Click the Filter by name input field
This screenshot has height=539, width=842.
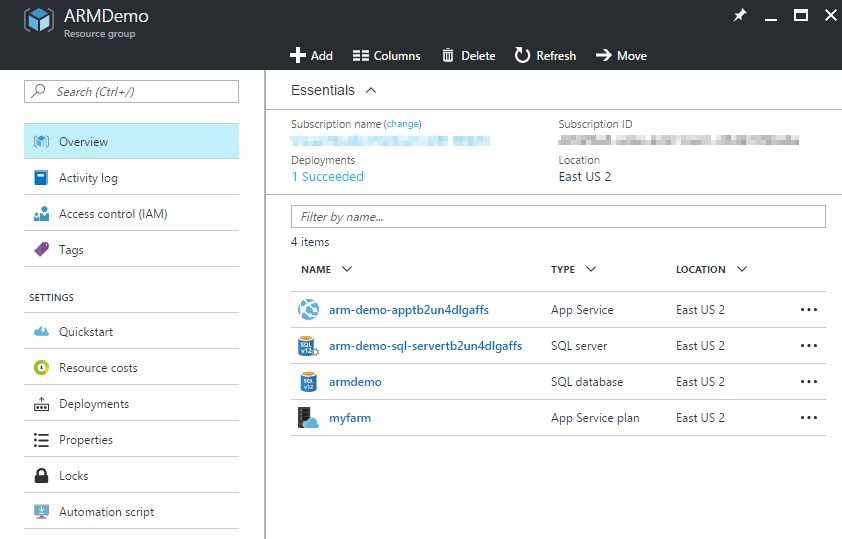pyautogui.click(x=558, y=216)
